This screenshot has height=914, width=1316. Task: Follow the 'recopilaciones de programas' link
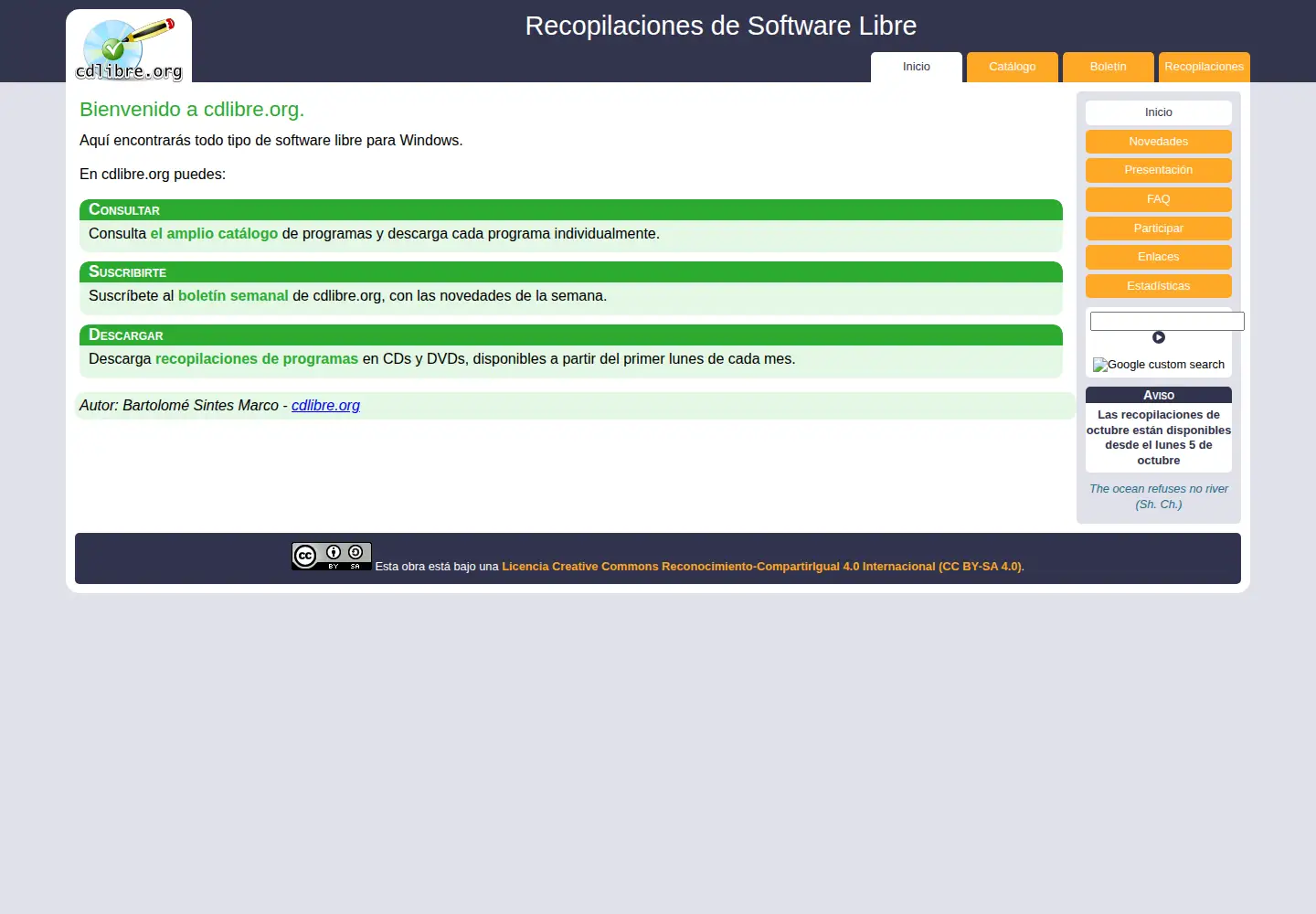click(x=257, y=359)
